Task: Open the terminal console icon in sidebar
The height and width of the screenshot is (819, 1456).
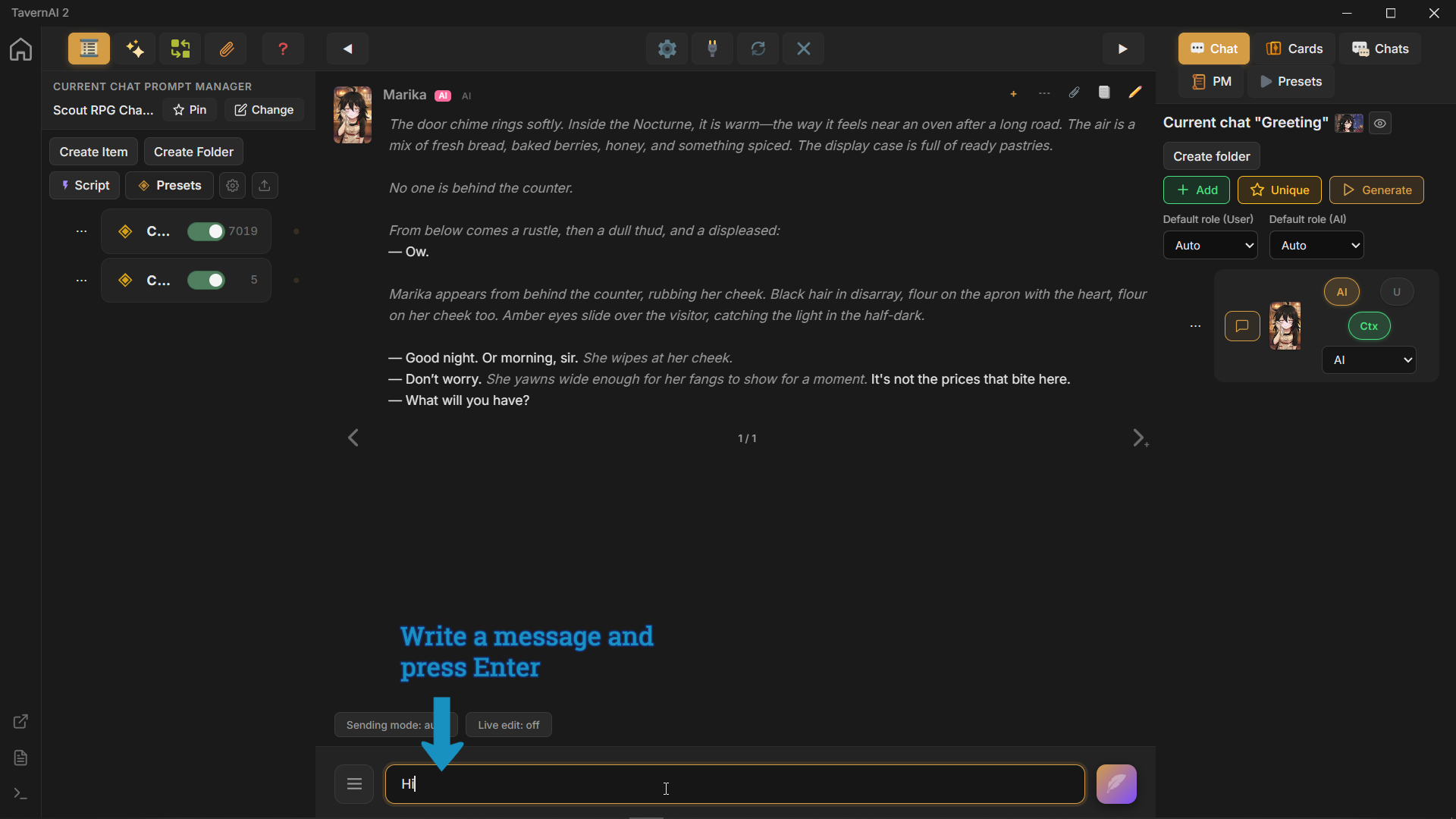Action: tap(20, 793)
